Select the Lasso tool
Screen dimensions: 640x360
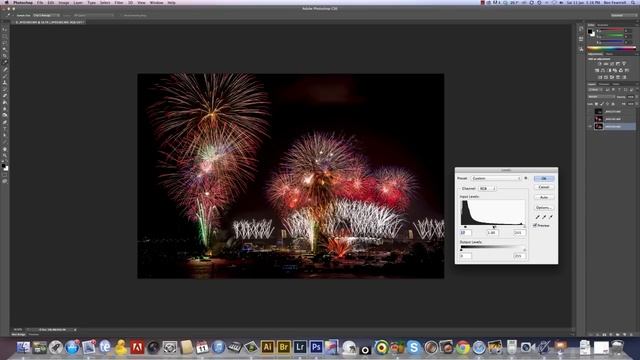[x=5, y=42]
